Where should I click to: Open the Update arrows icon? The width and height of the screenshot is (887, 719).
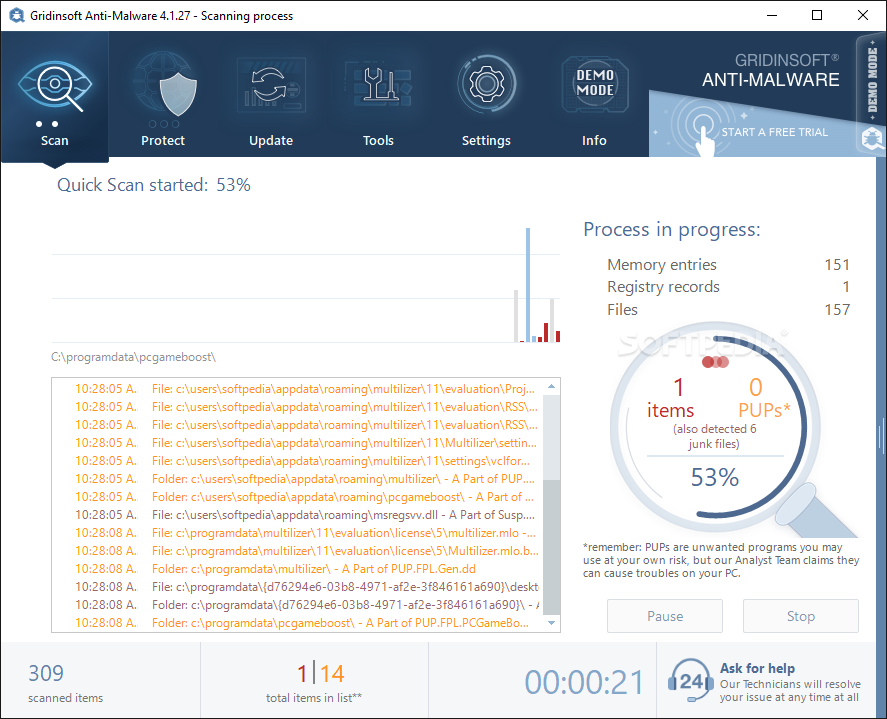pos(272,85)
